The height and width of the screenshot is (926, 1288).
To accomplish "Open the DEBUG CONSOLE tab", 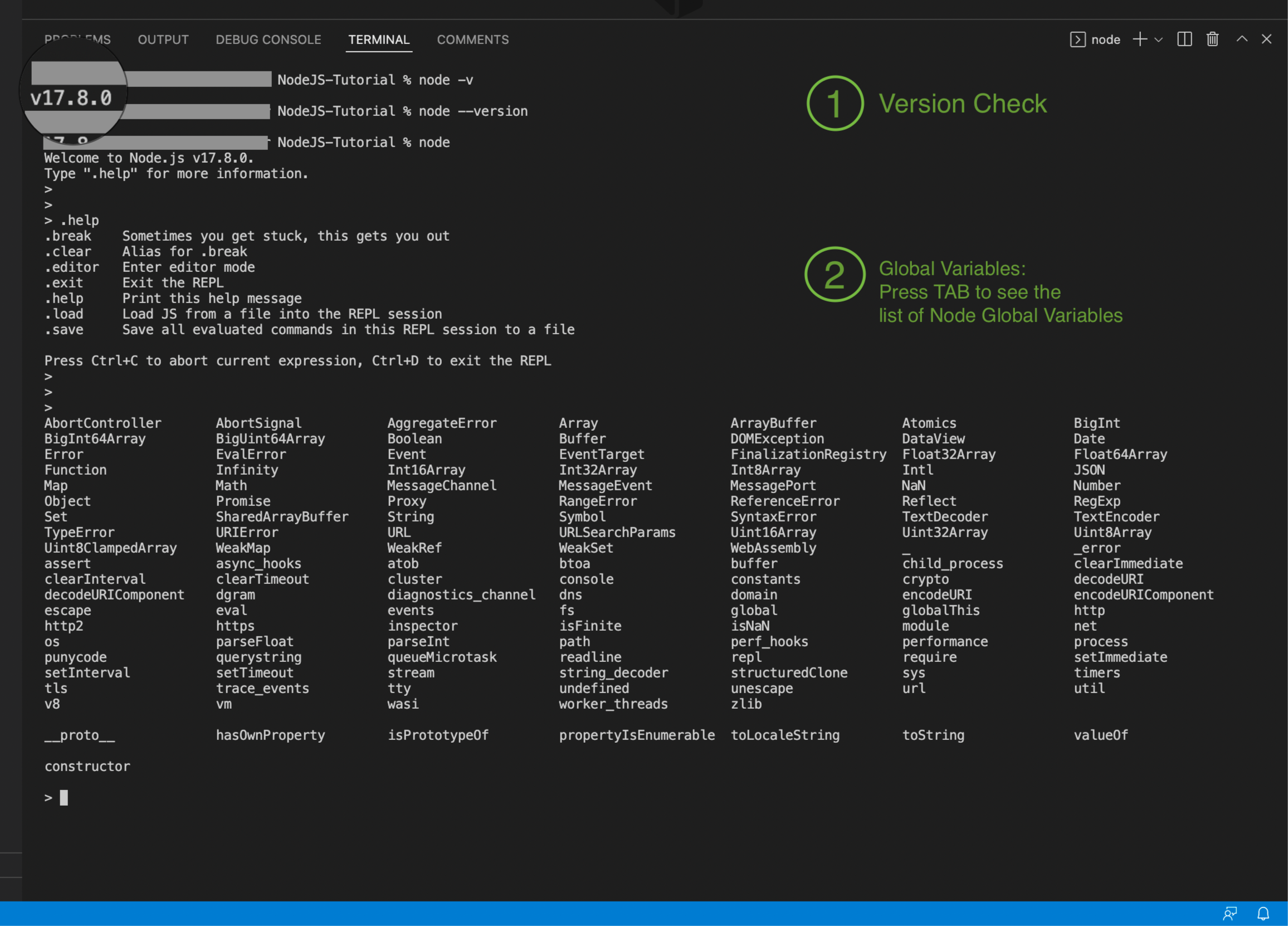I will point(268,40).
